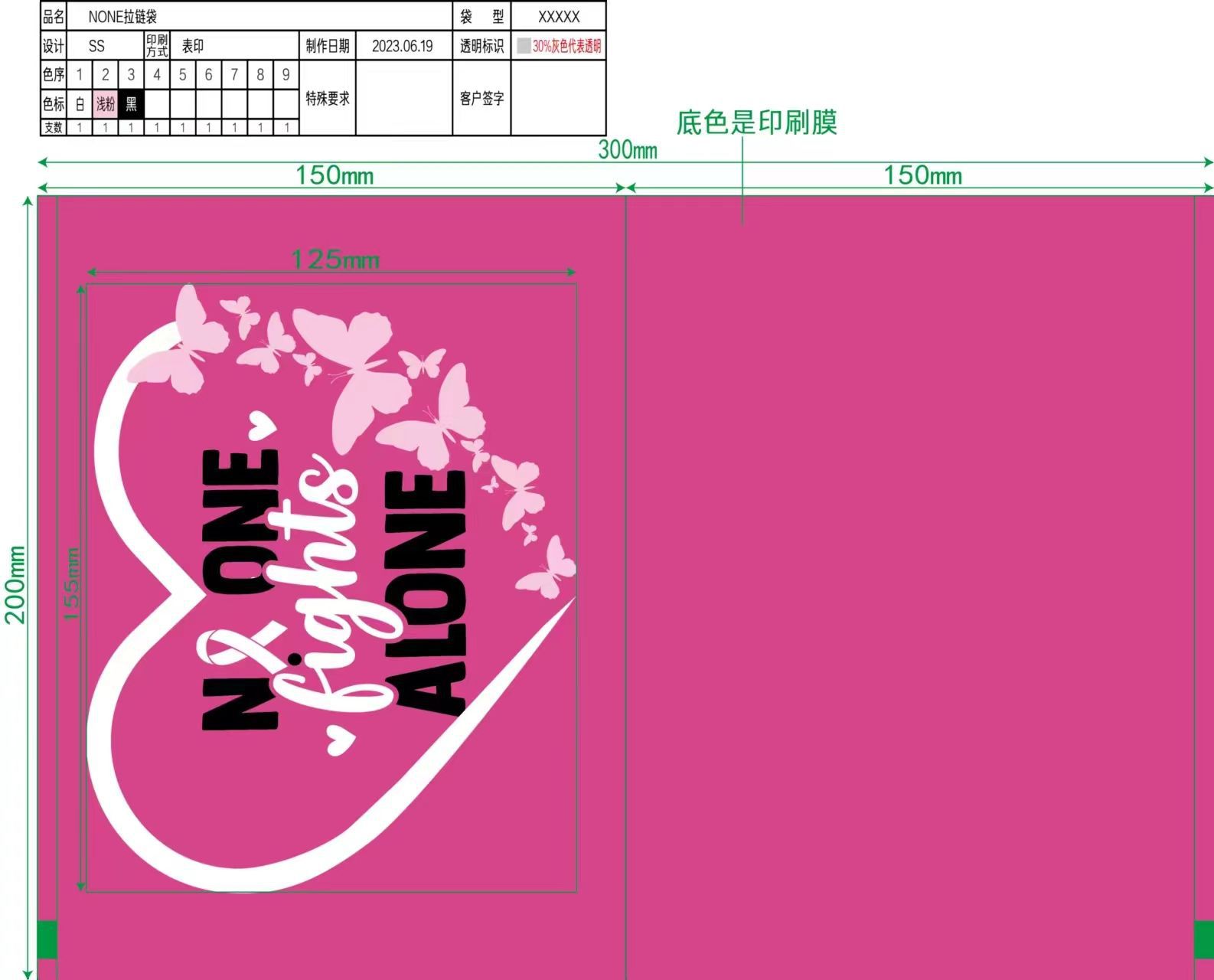Viewport: 1214px width, 980px height.
Task: Select the 200mm height dimension label
Action: (15, 584)
